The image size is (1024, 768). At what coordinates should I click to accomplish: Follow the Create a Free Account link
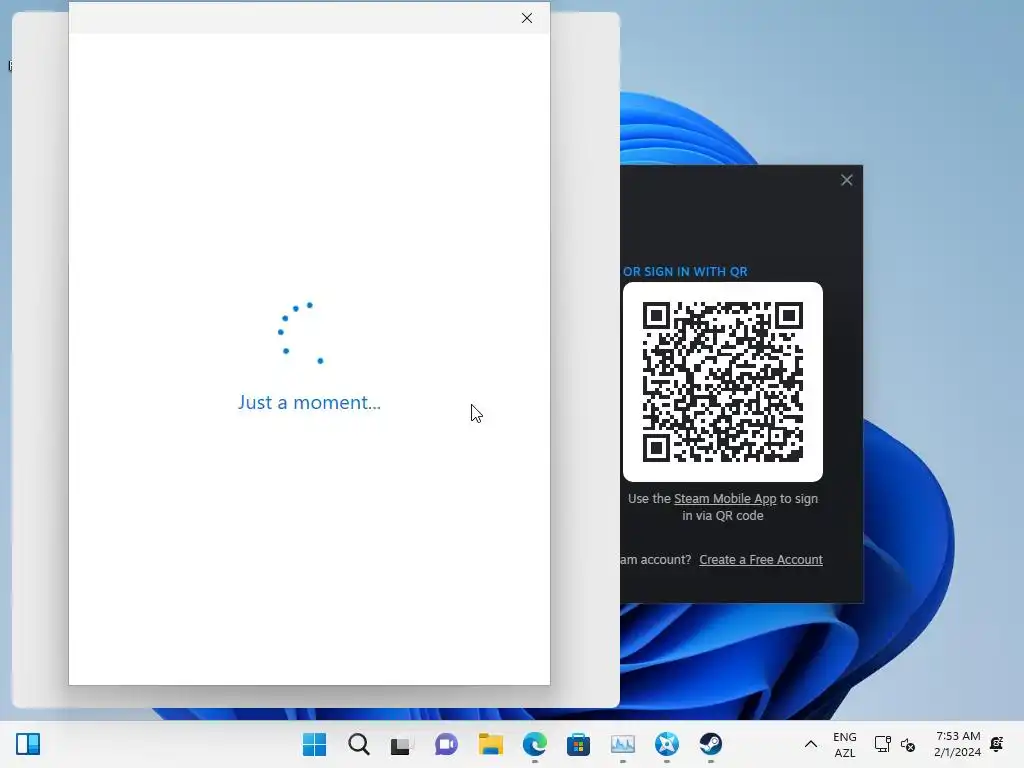(761, 560)
